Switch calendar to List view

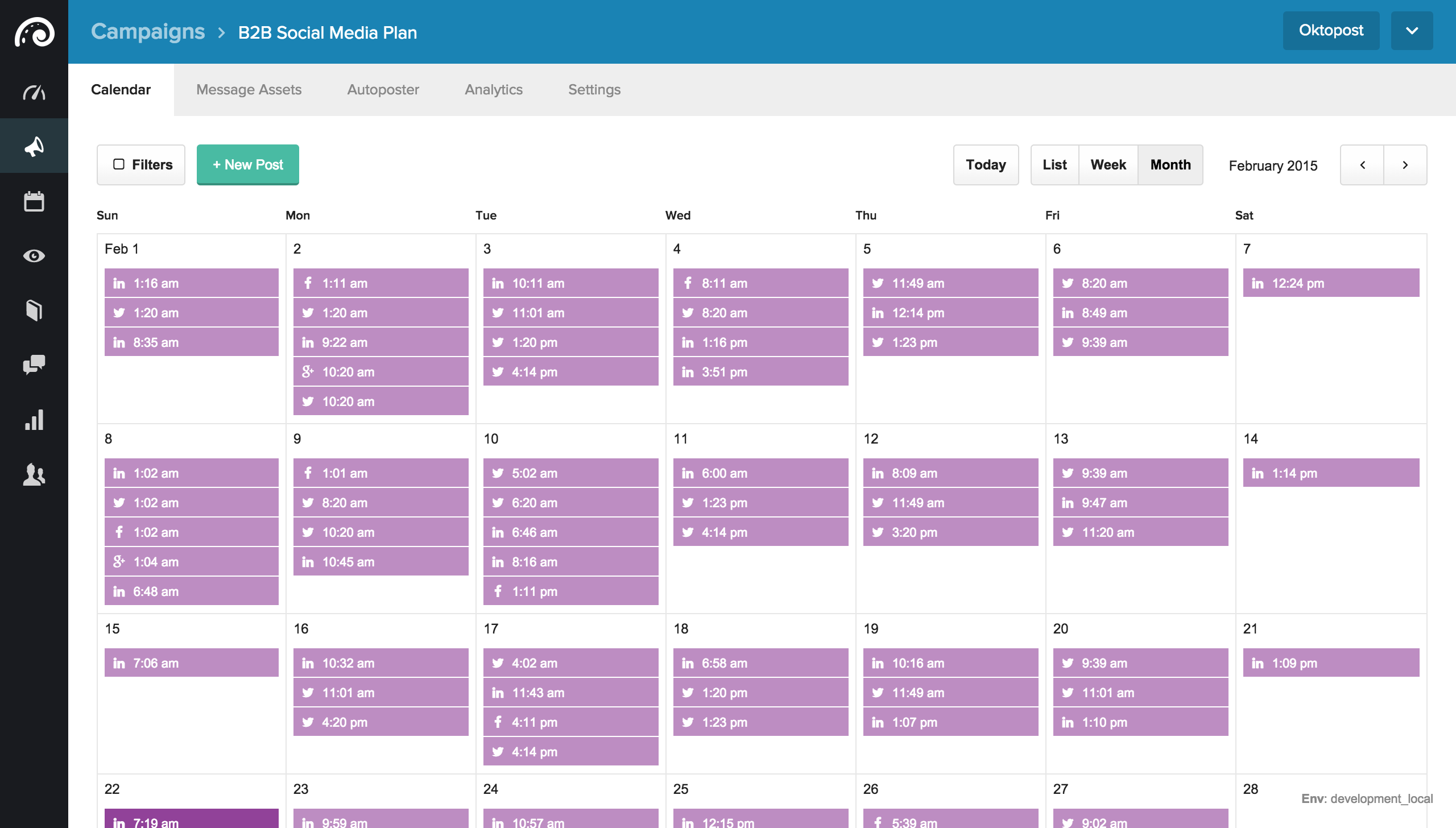[1054, 165]
